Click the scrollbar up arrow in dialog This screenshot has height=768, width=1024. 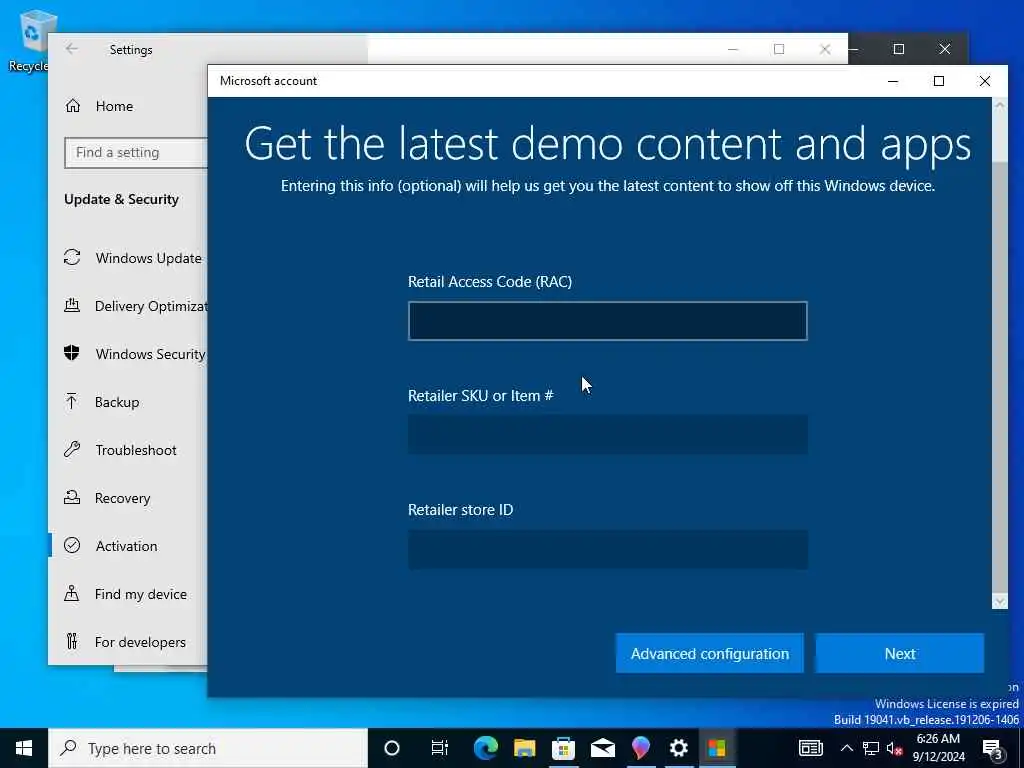click(x=999, y=106)
